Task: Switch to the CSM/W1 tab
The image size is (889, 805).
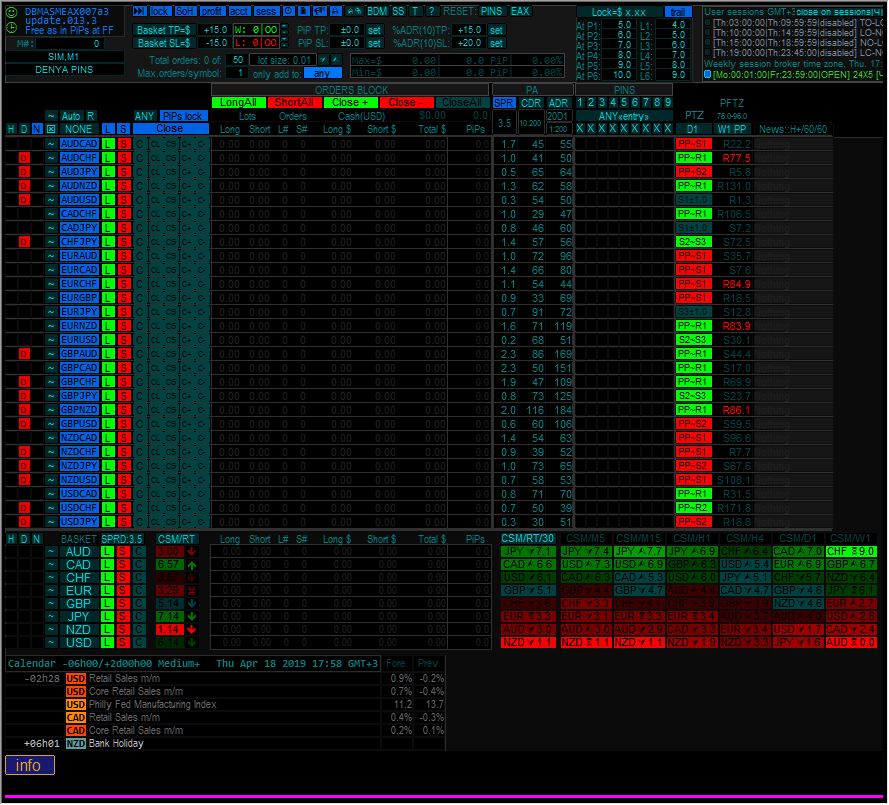Action: pos(850,539)
